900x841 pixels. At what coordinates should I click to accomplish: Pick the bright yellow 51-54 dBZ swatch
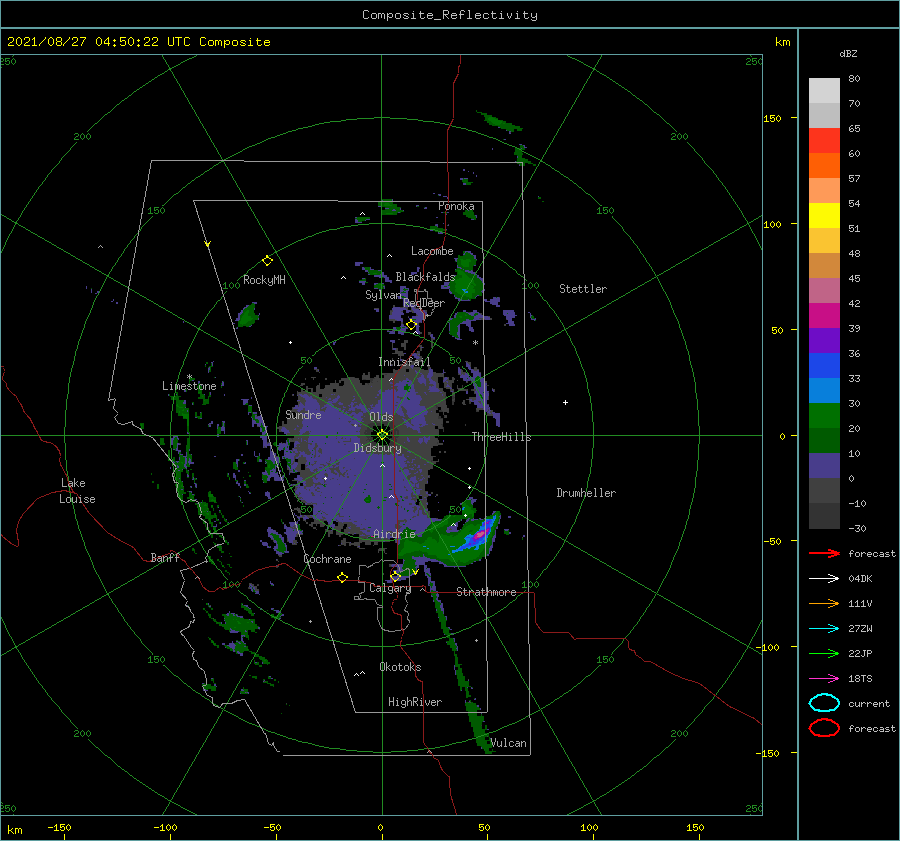pyautogui.click(x=824, y=216)
